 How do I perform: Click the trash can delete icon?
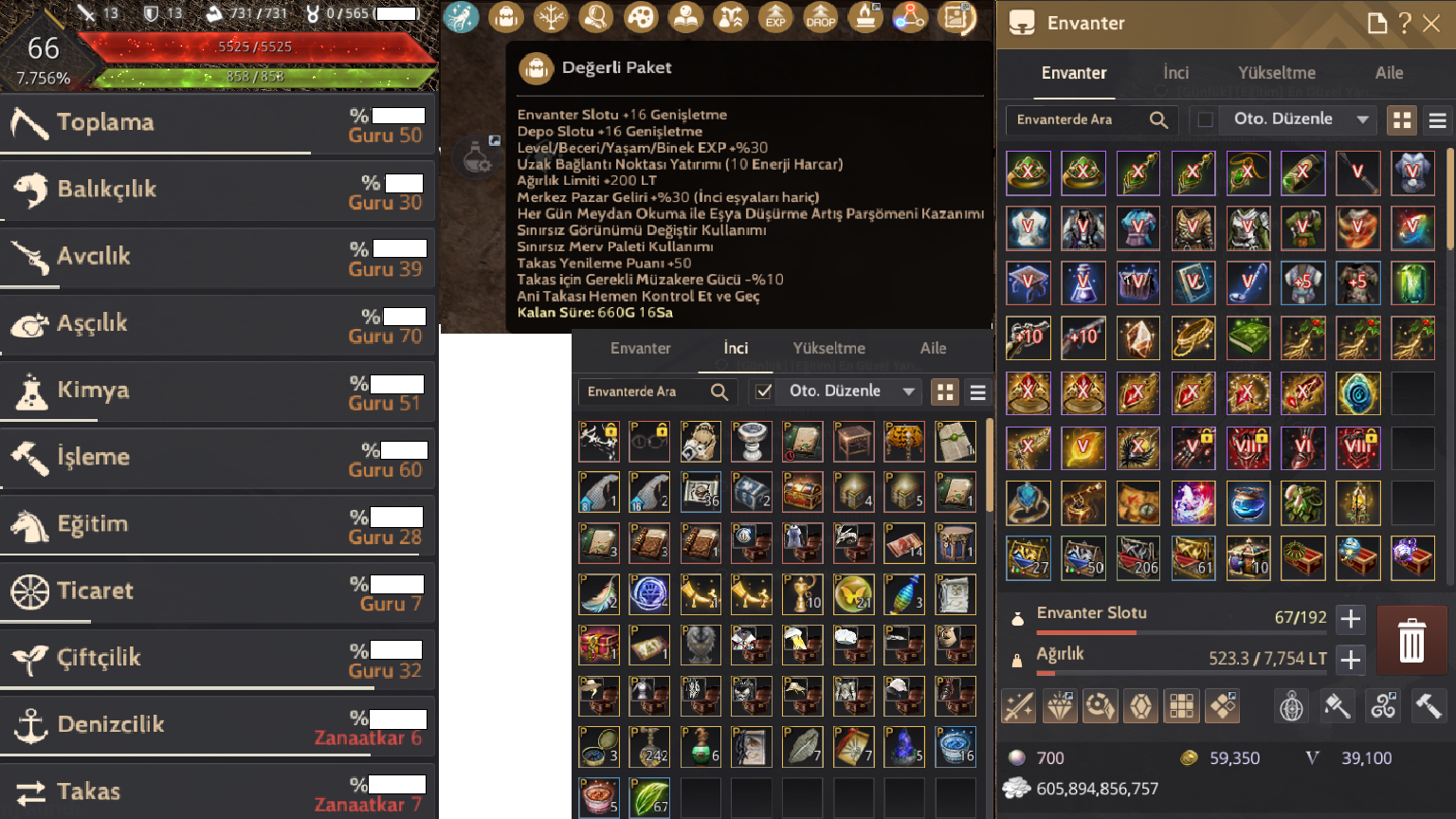point(1411,640)
